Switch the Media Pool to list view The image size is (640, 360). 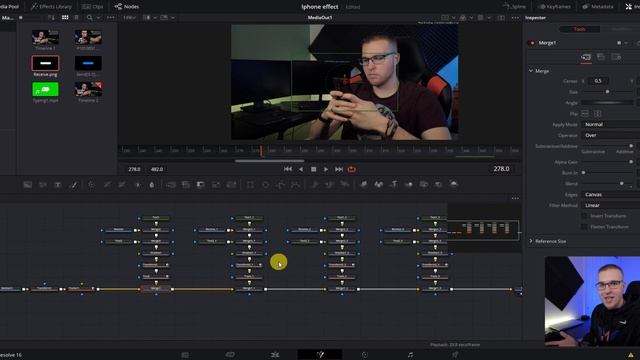point(76,18)
